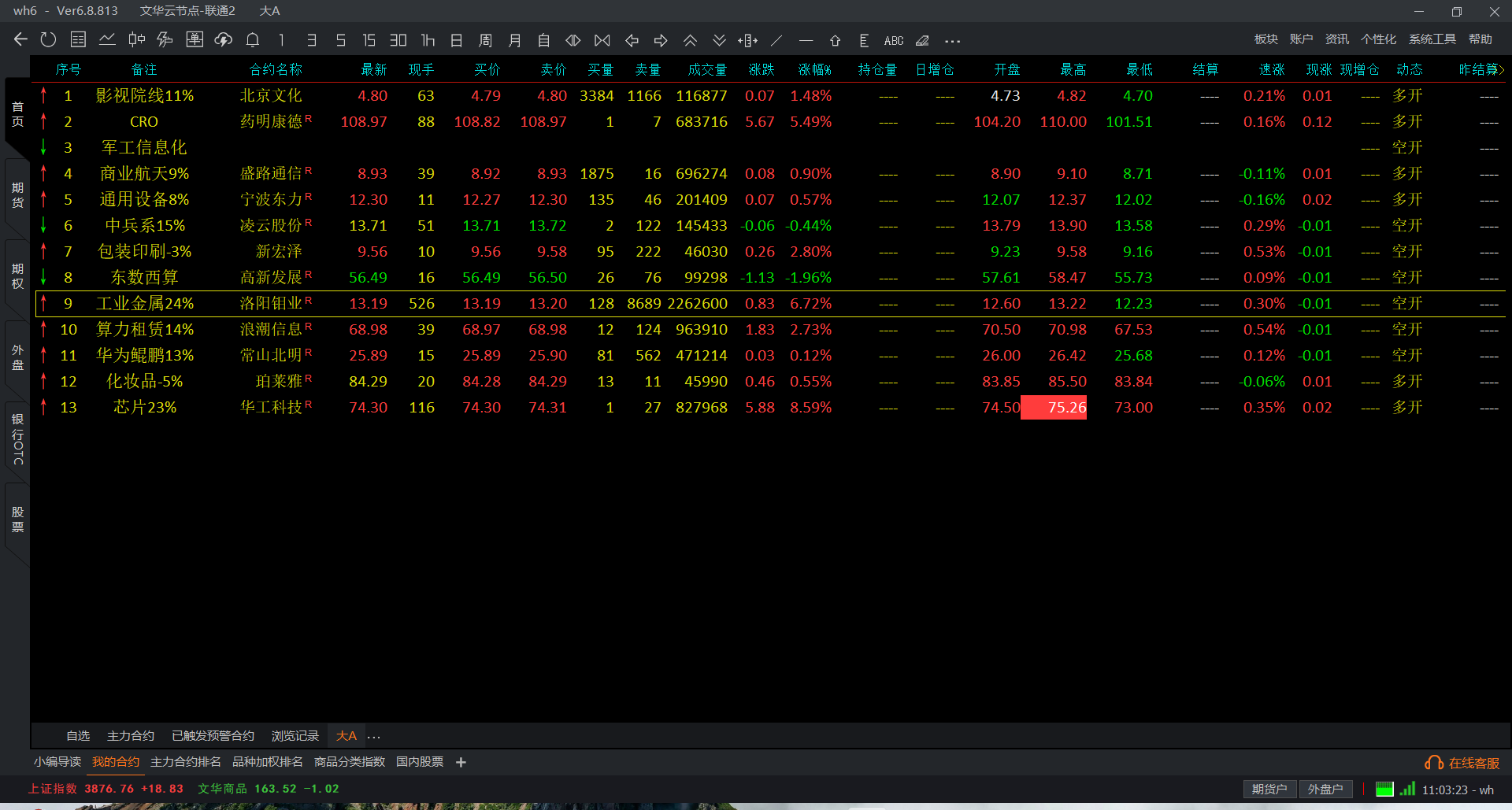The height and width of the screenshot is (810, 1512).
Task: Switch to the 期权 side tab
Action: [x=17, y=276]
